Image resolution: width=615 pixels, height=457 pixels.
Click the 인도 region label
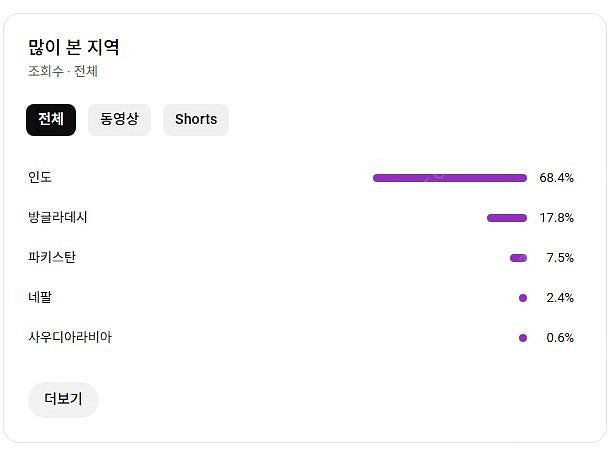point(40,178)
